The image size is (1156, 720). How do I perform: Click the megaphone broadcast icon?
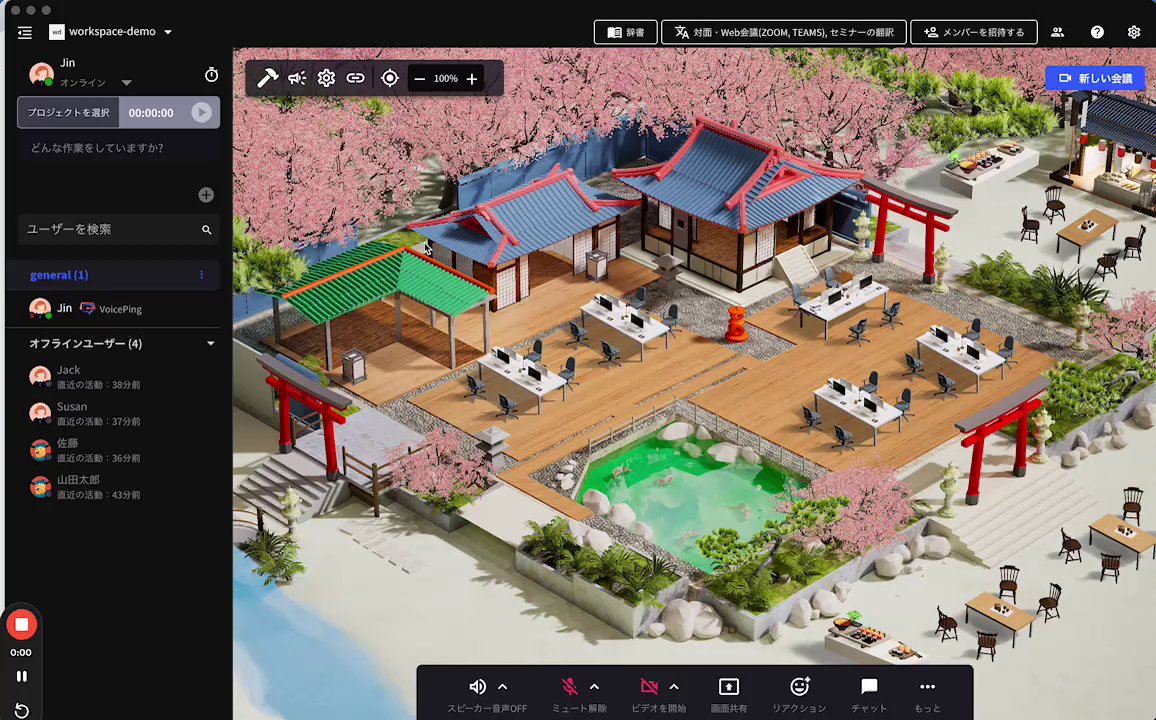[297, 78]
